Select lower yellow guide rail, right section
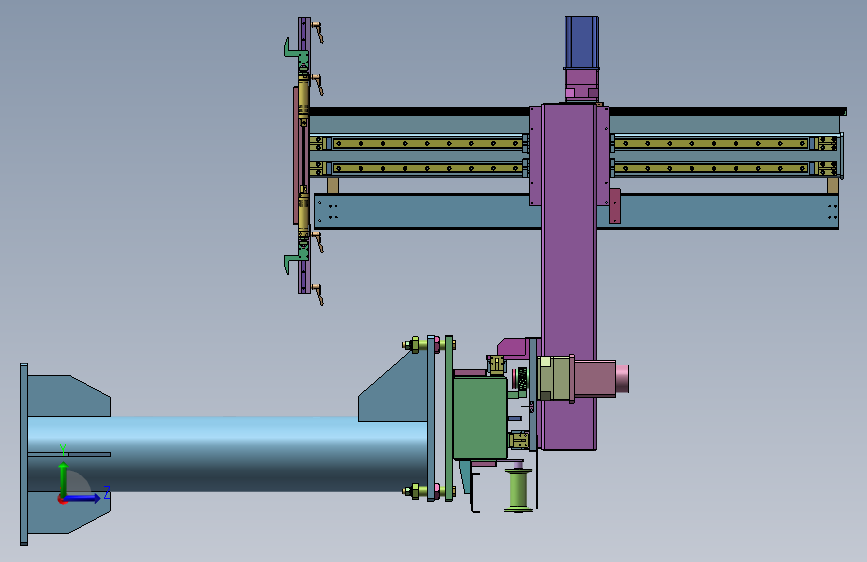This screenshot has width=867, height=562. click(712, 168)
